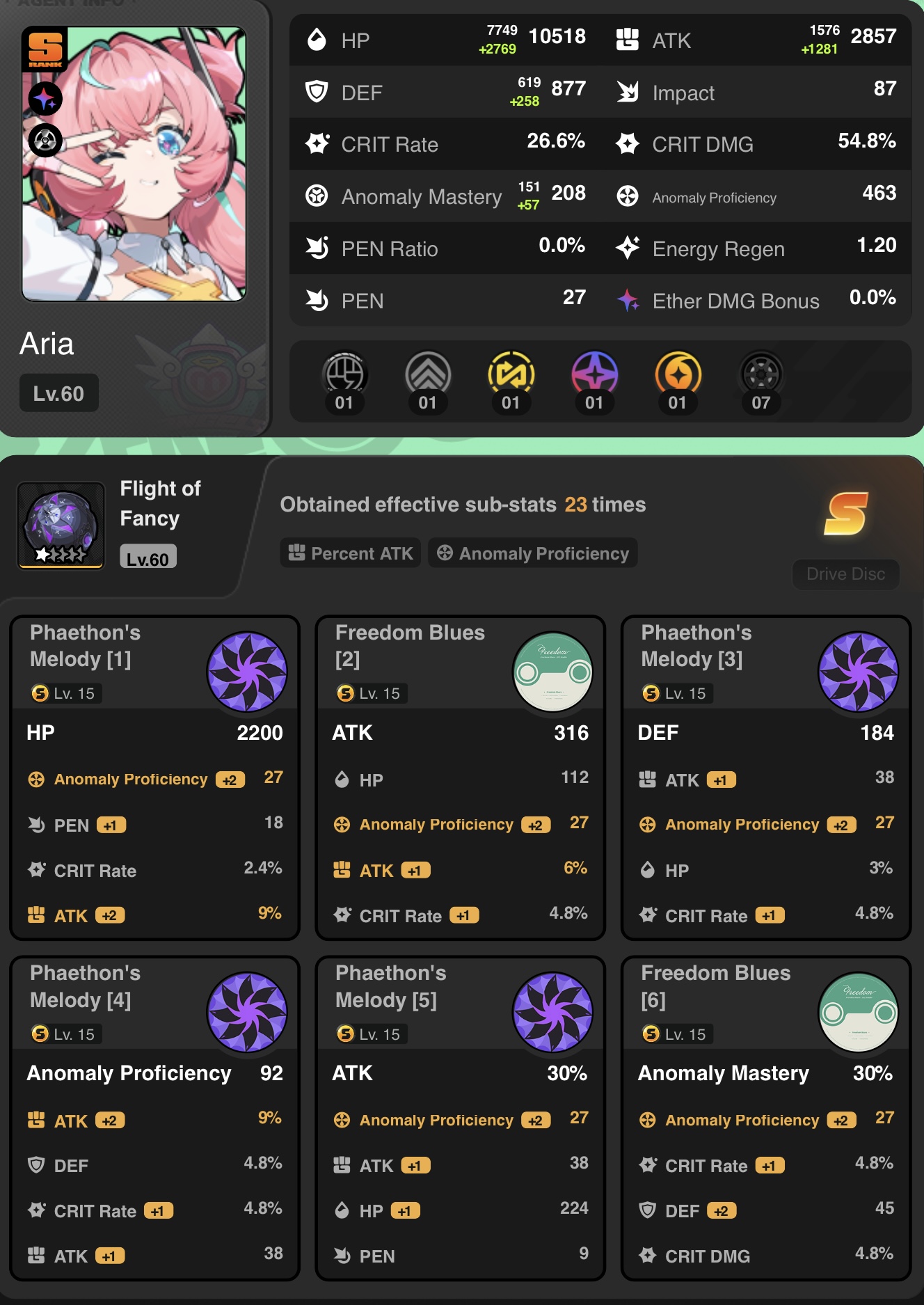Click the Core Skill icon level 07
924x1305 pixels.
coord(761,375)
